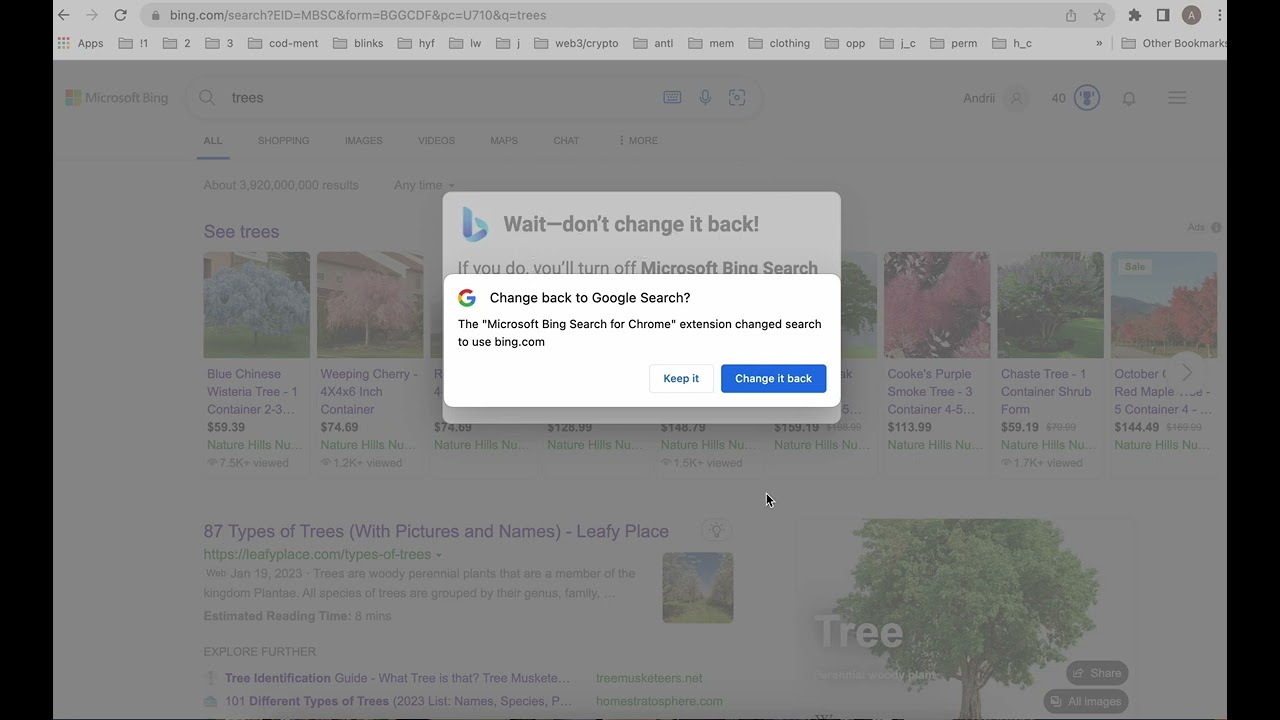The image size is (1280, 720).
Task: Click treemusketeers.net link
Action: pyautogui.click(x=649, y=678)
